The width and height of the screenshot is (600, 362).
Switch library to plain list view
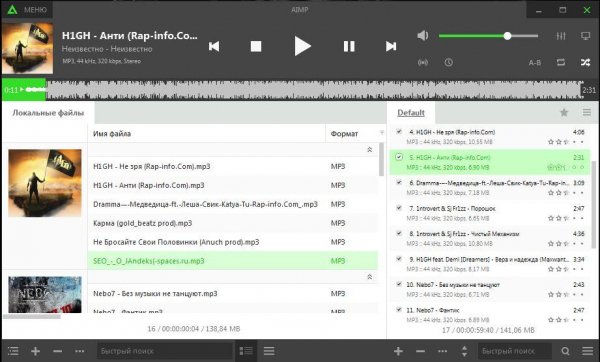269,351
